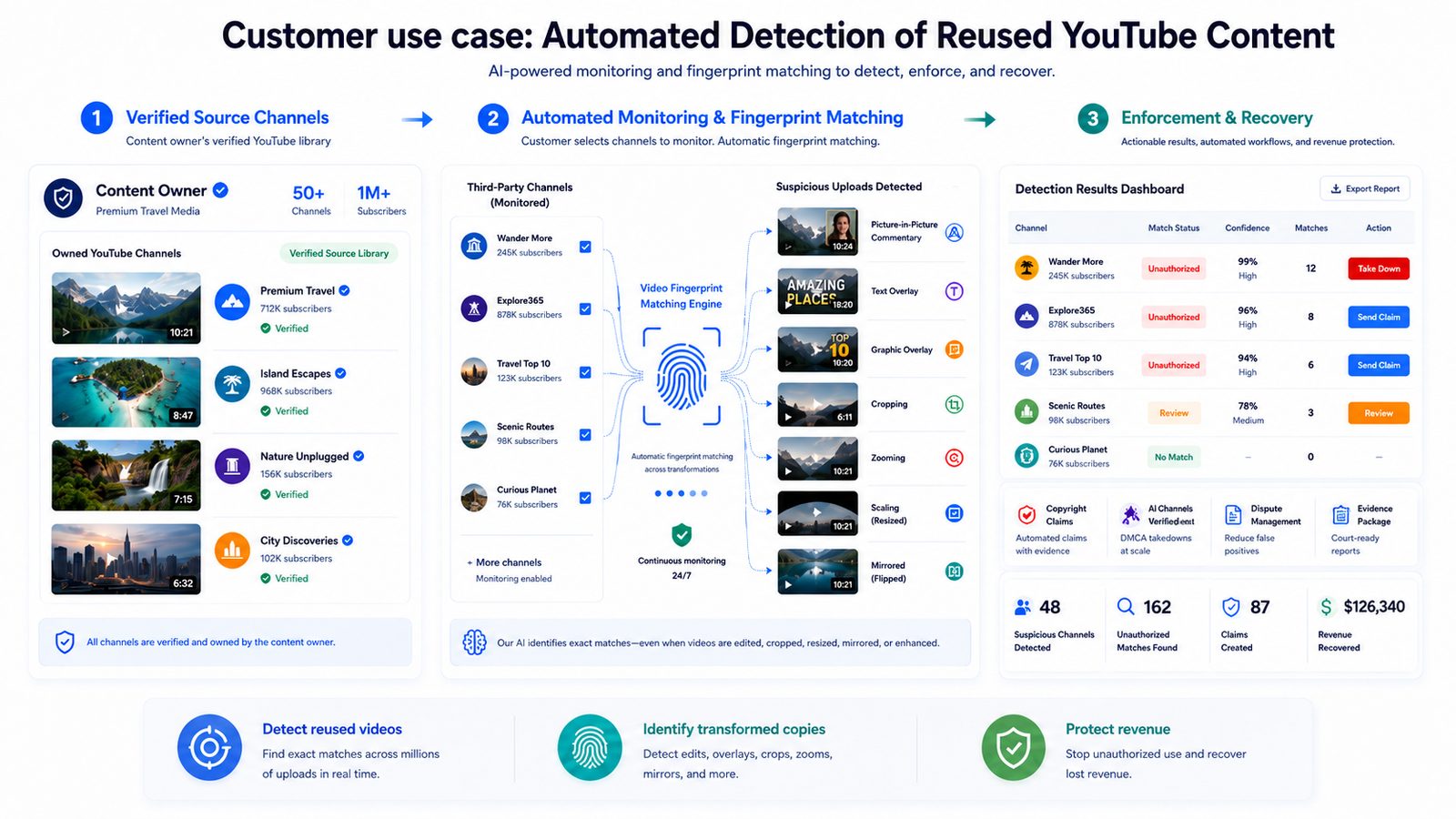Click the fingerprint matching engine icon

682,377
